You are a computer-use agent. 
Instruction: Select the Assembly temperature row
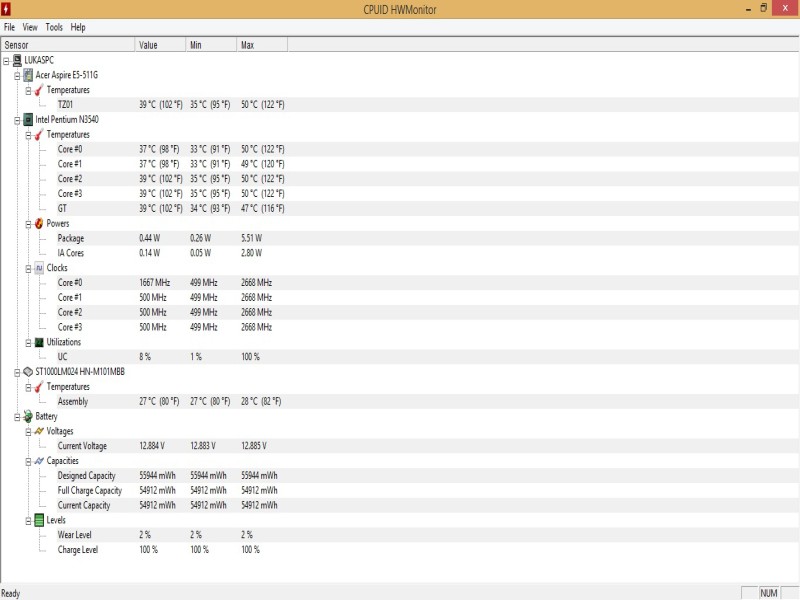click(x=427, y=402)
